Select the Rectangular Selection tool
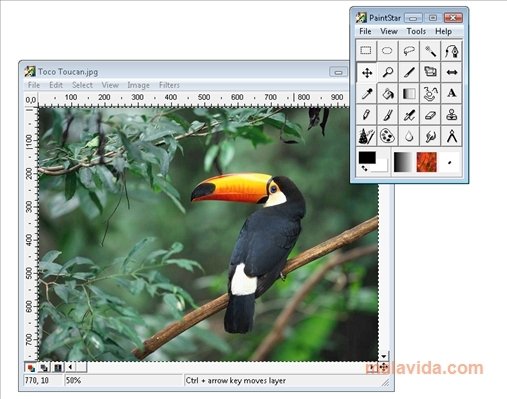 (x=366, y=51)
